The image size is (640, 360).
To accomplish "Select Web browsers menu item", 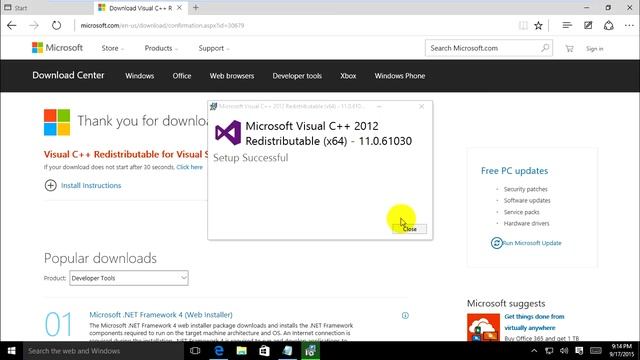I will [x=232, y=76].
